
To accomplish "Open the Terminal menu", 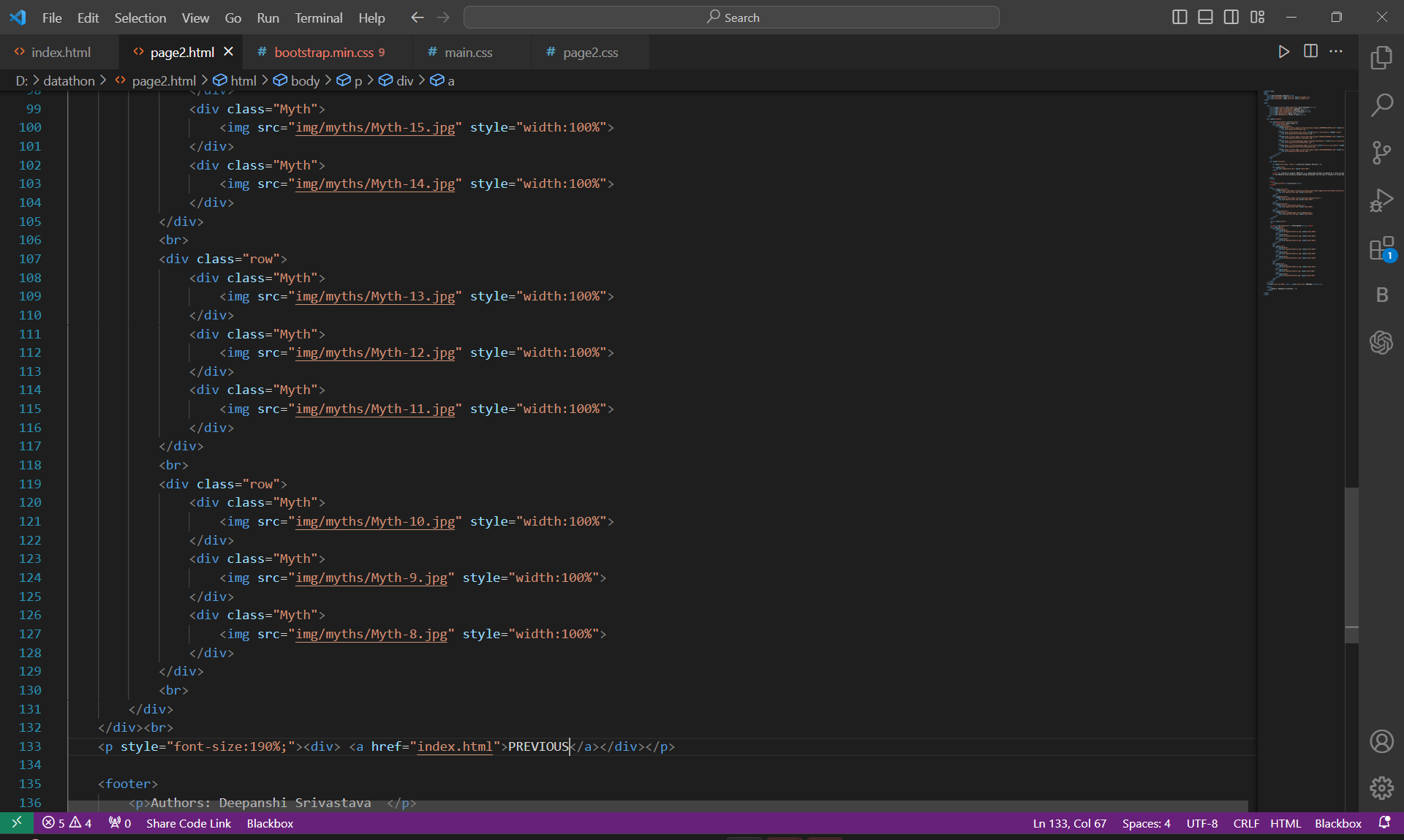I will 318,18.
